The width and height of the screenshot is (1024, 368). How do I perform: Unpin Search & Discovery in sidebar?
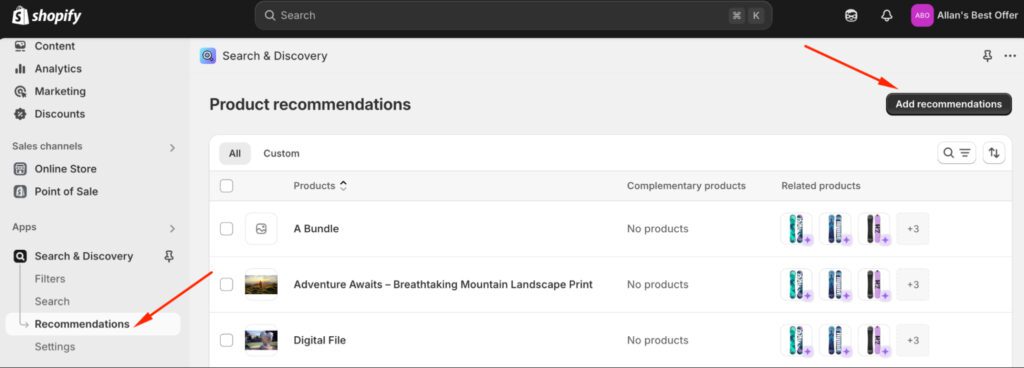pos(169,256)
